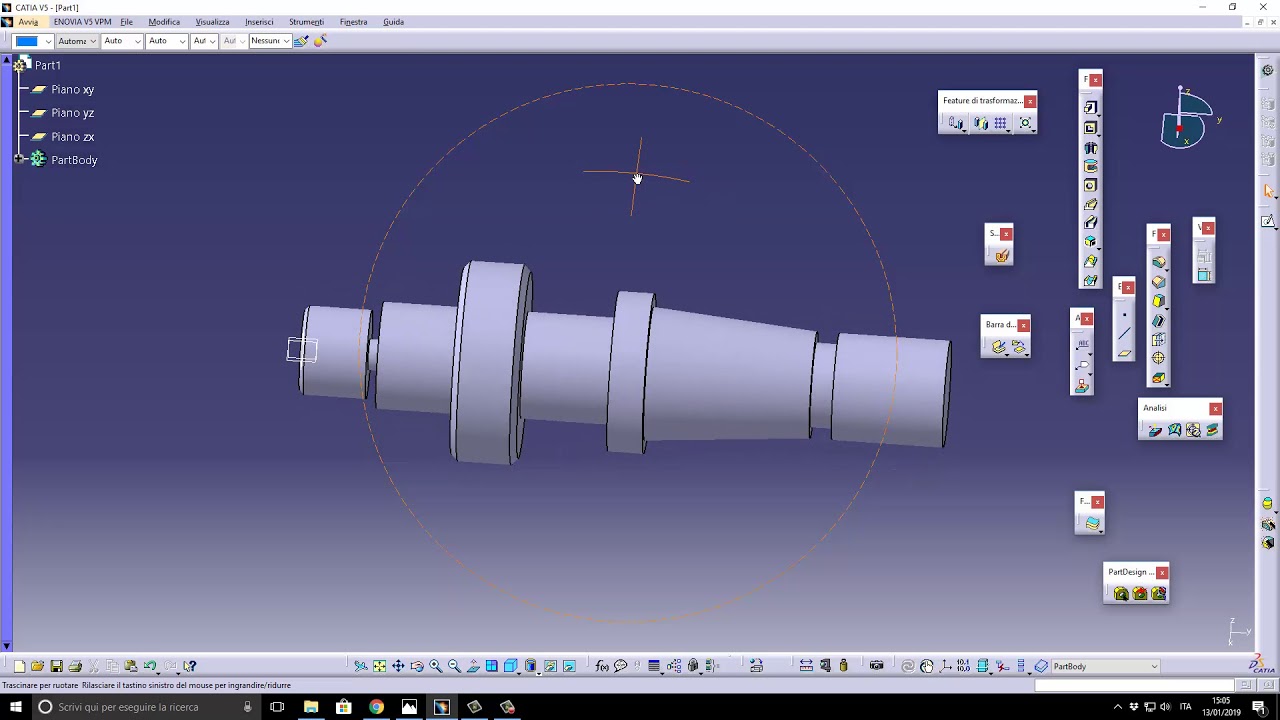Screen dimensions: 1280x720
Task: Select the Hole tool icon
Action: pyautogui.click(x=1091, y=185)
